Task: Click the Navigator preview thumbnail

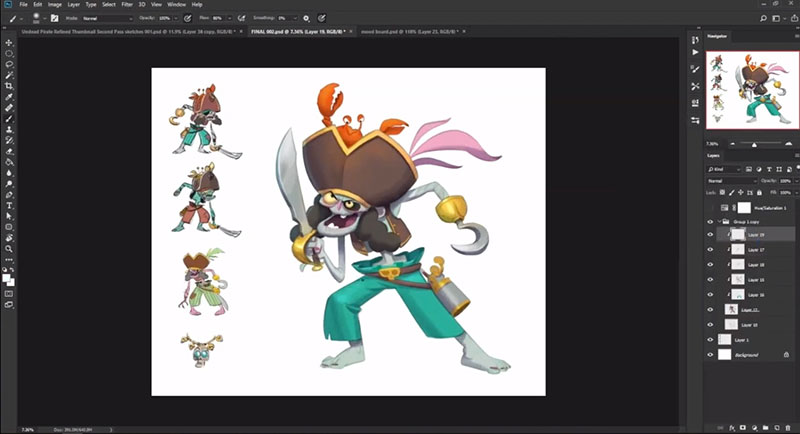Action: click(752, 90)
